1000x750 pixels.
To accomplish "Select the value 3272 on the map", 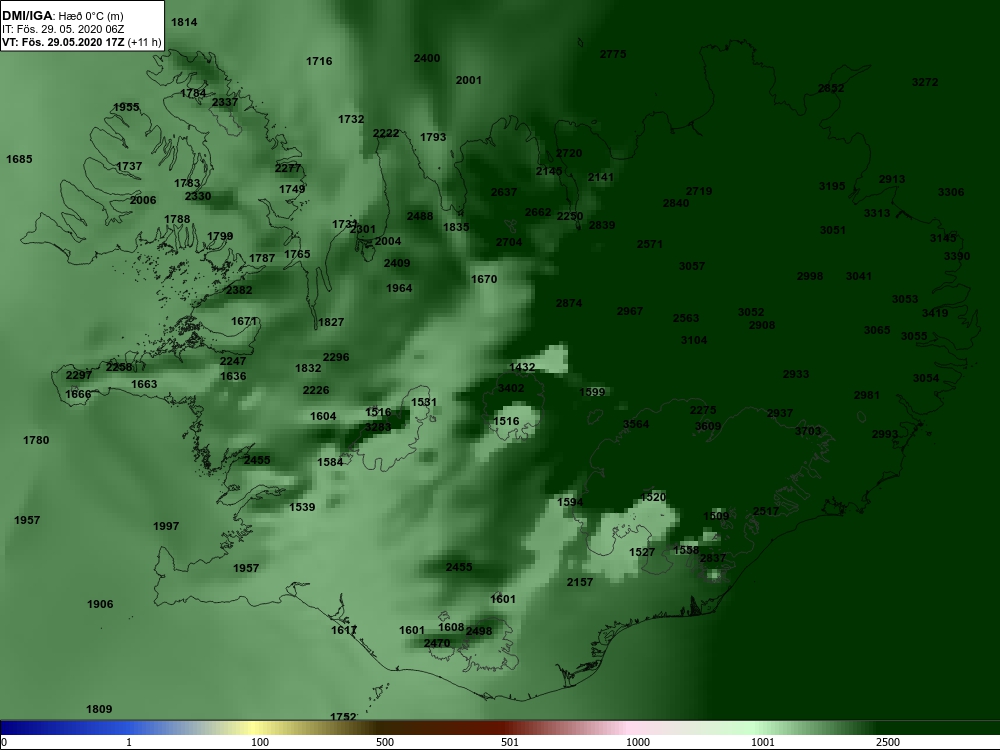I will pos(925,82).
